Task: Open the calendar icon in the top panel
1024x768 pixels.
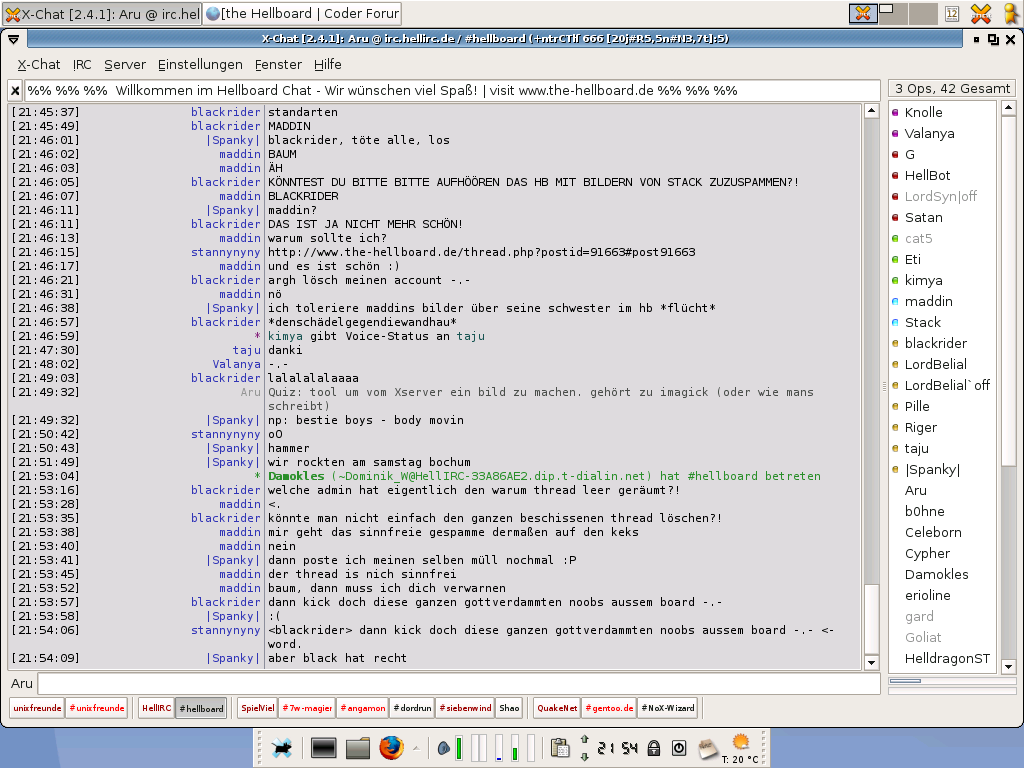Action: (x=952, y=14)
